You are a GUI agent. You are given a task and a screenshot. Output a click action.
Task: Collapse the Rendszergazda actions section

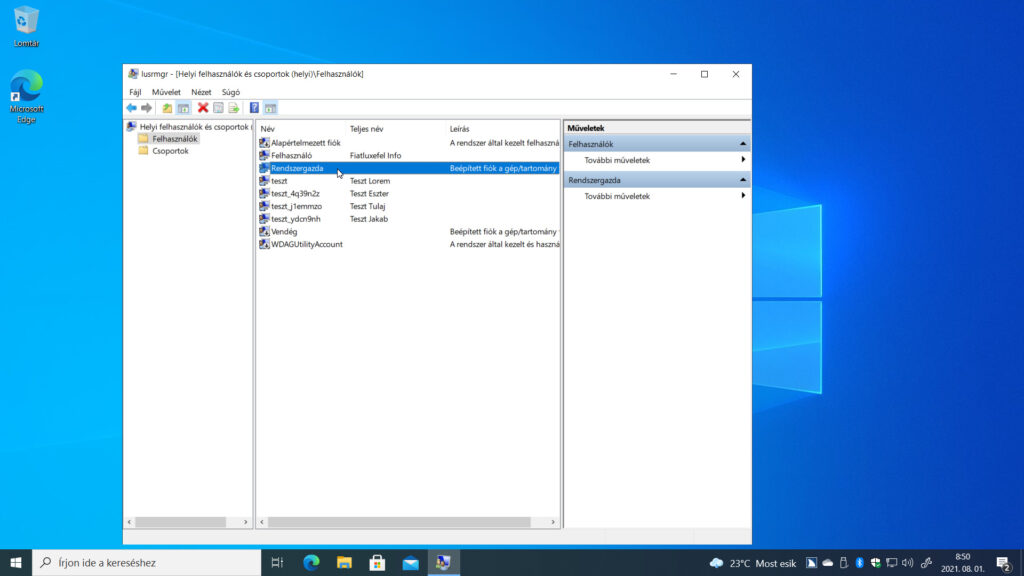click(x=743, y=180)
